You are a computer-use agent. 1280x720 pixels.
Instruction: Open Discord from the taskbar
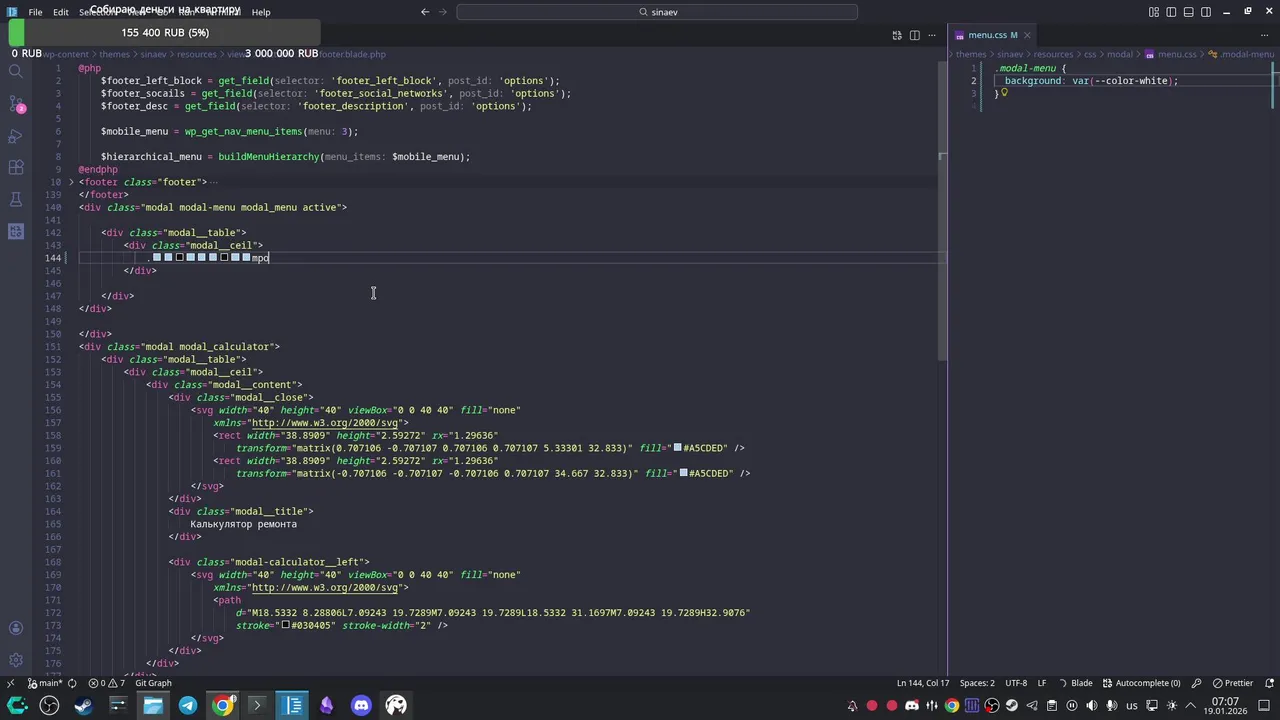[x=361, y=705]
